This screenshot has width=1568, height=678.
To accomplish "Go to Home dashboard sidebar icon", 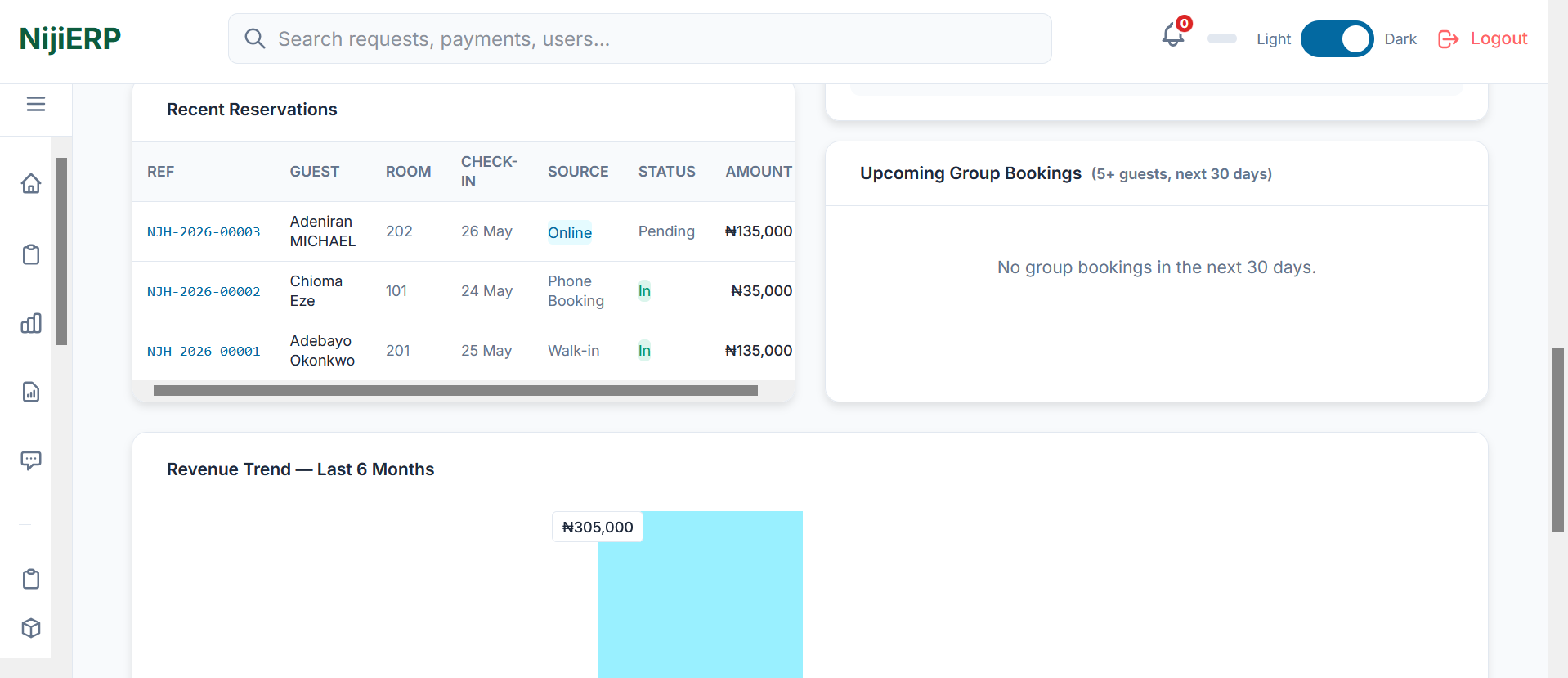I will click(31, 183).
